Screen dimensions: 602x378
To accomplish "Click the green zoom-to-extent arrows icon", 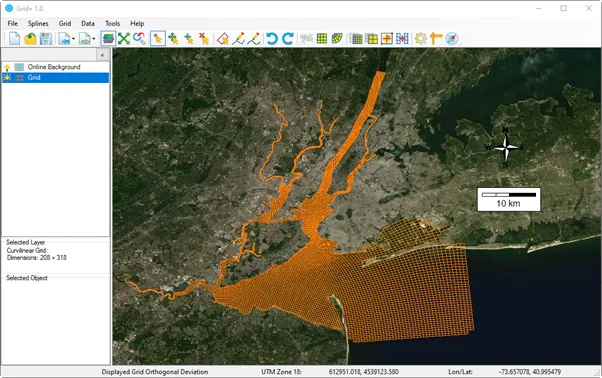I will tap(124, 38).
